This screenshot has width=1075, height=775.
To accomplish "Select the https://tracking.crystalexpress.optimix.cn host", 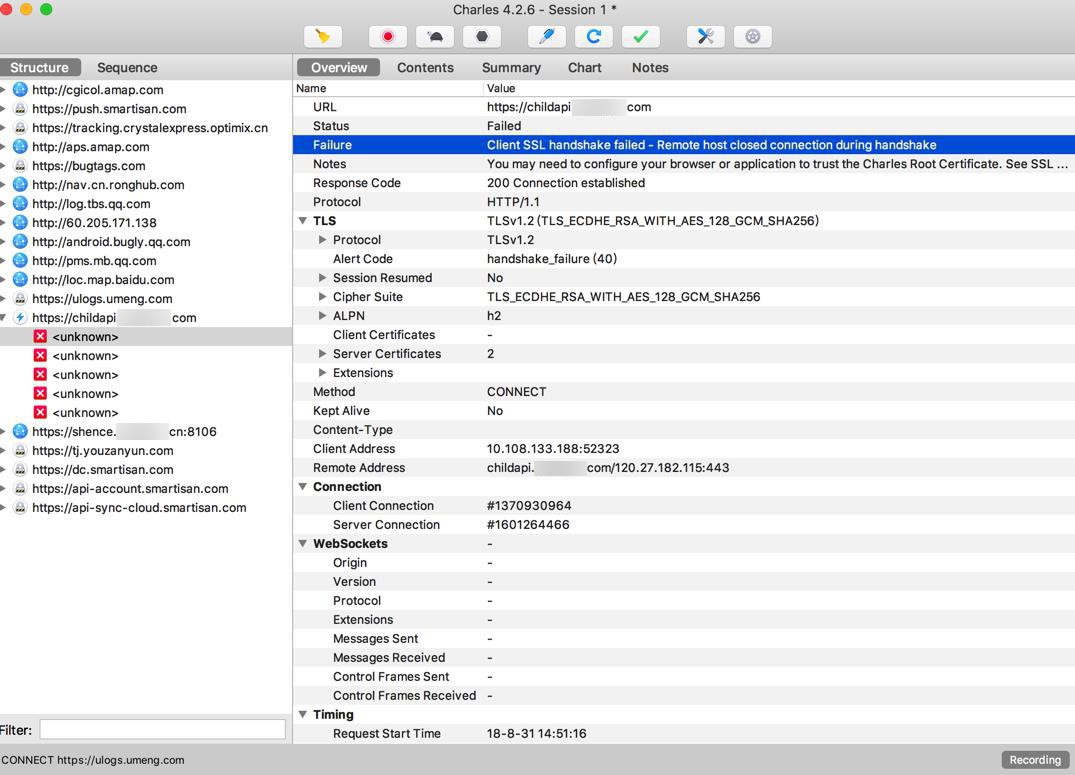I will click(149, 128).
